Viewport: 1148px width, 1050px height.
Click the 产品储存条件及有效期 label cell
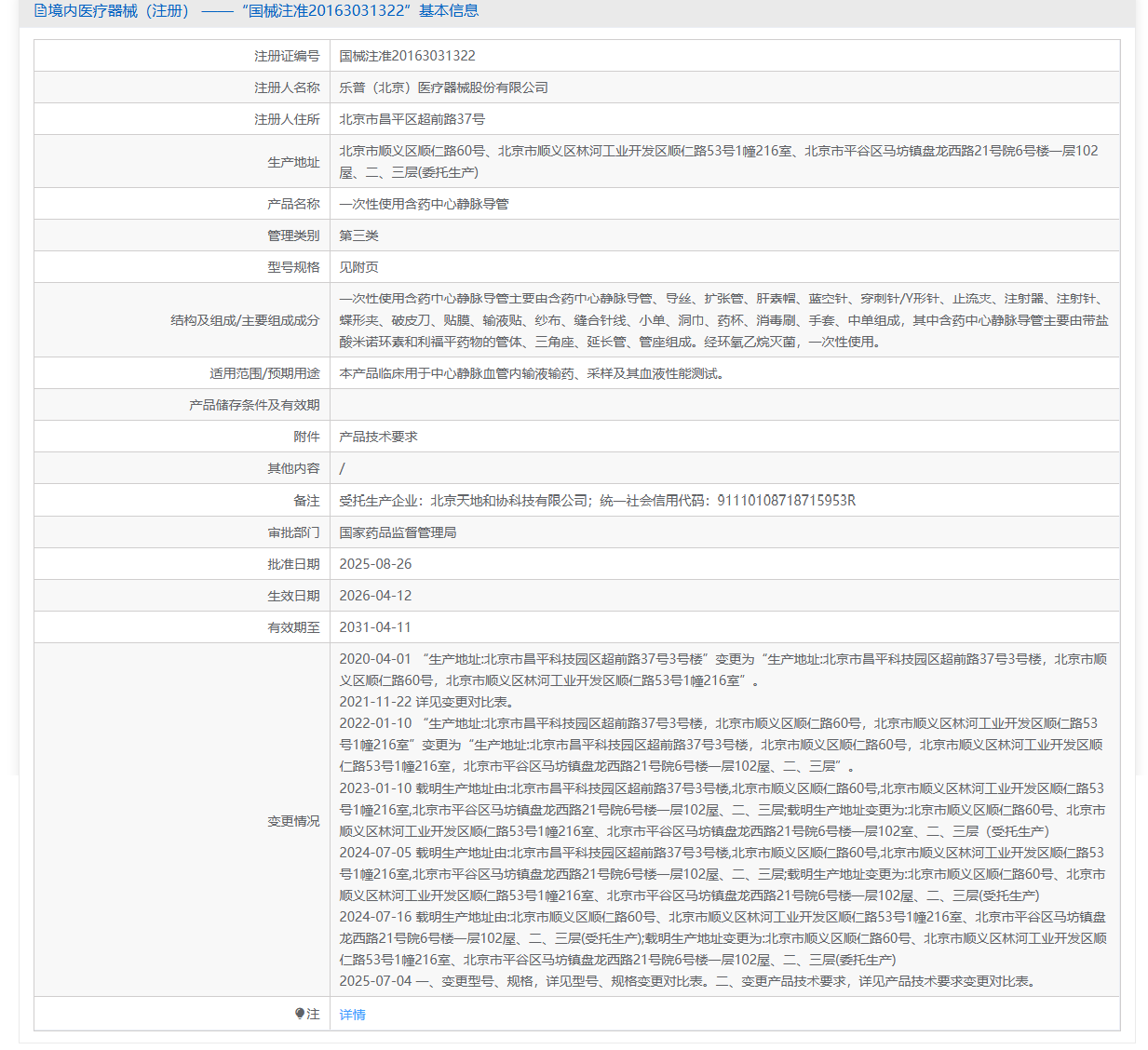coord(182,405)
